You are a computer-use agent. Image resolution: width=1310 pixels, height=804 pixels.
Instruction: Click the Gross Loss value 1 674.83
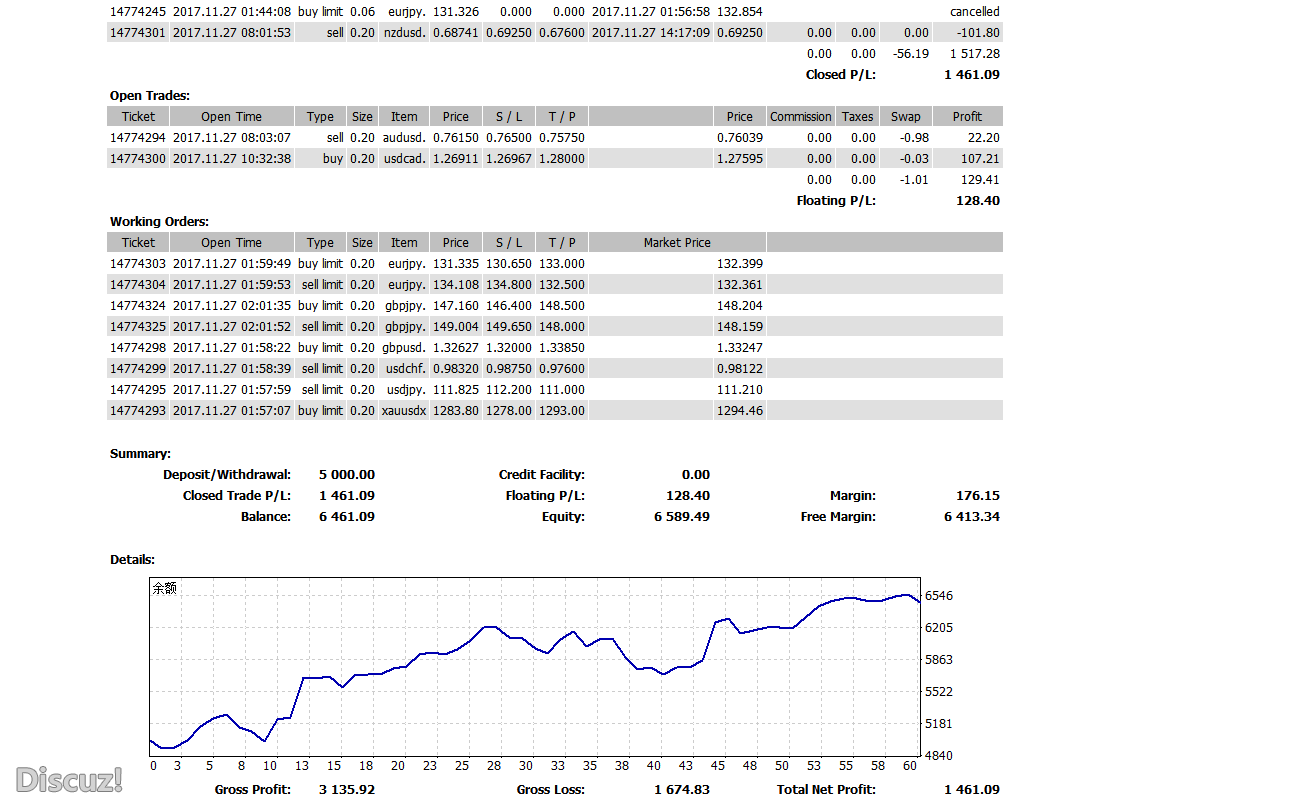pos(682,790)
